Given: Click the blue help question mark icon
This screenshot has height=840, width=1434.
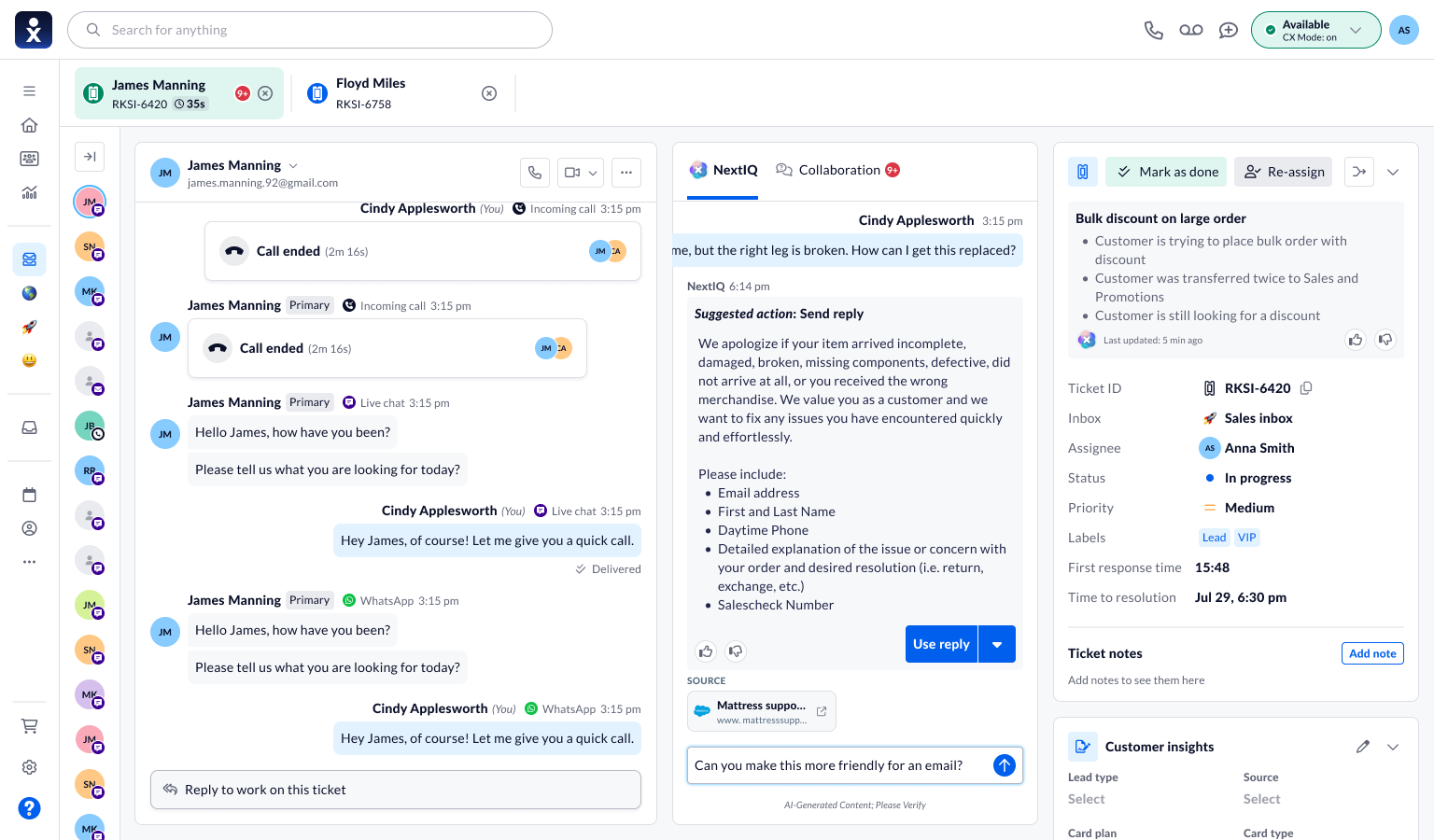Looking at the screenshot, I should (30, 808).
